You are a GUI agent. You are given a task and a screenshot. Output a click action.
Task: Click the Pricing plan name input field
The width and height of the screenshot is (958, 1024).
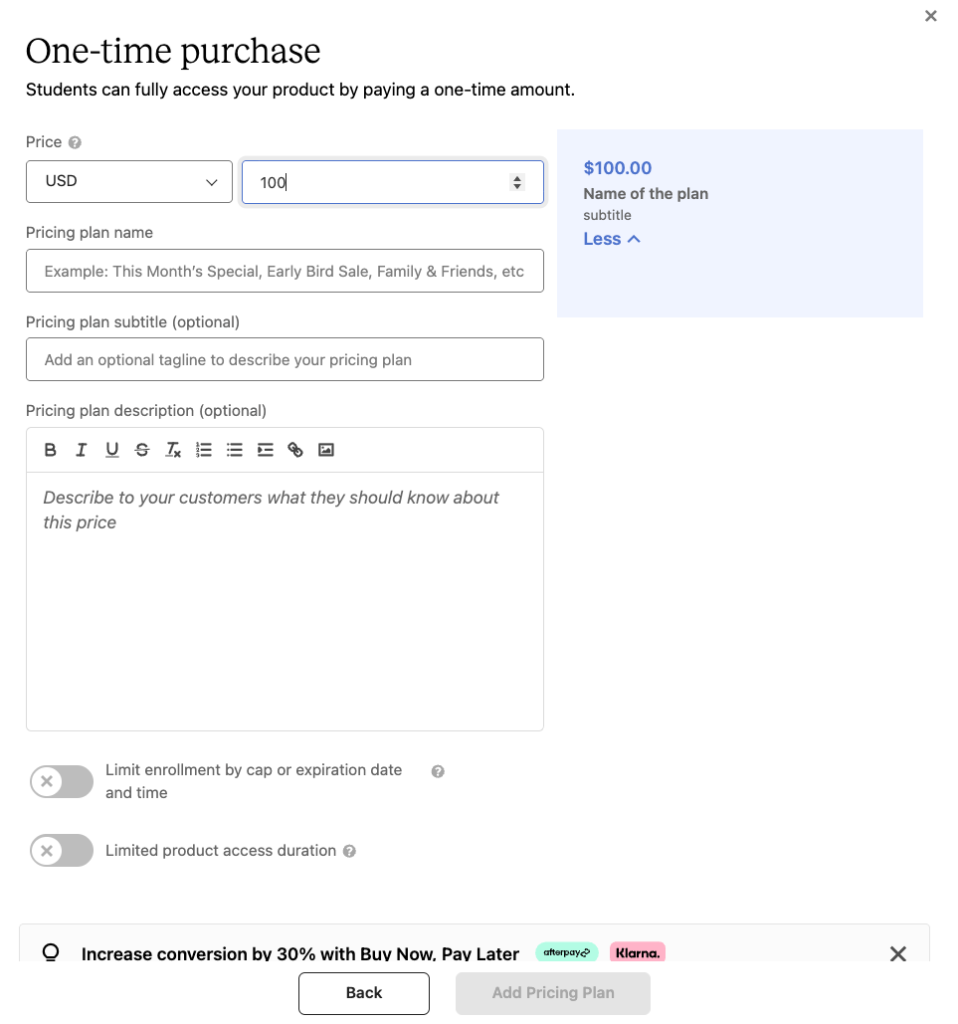tap(284, 270)
